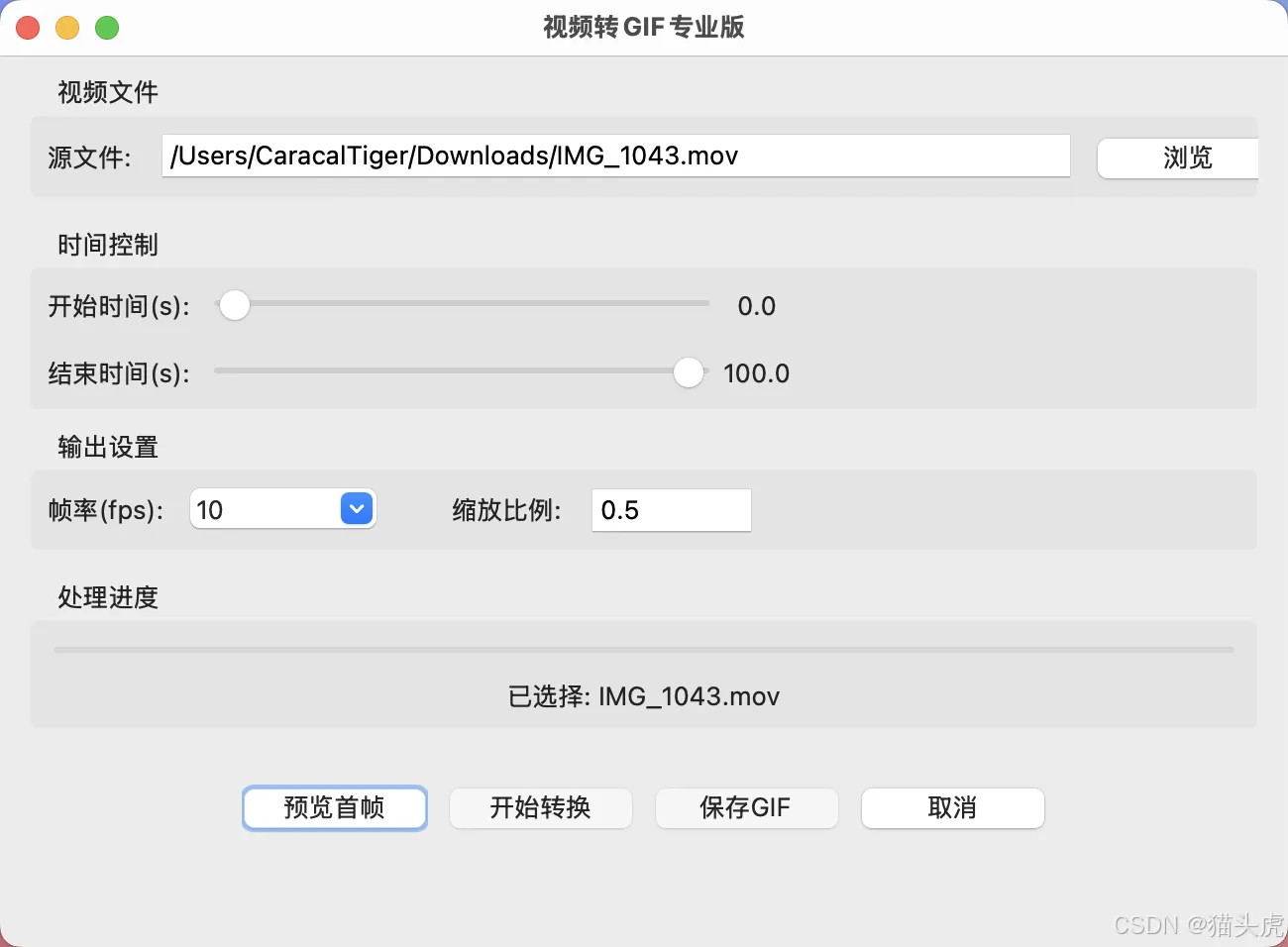Close the window with the red button
This screenshot has width=1288, height=947.
point(28,28)
